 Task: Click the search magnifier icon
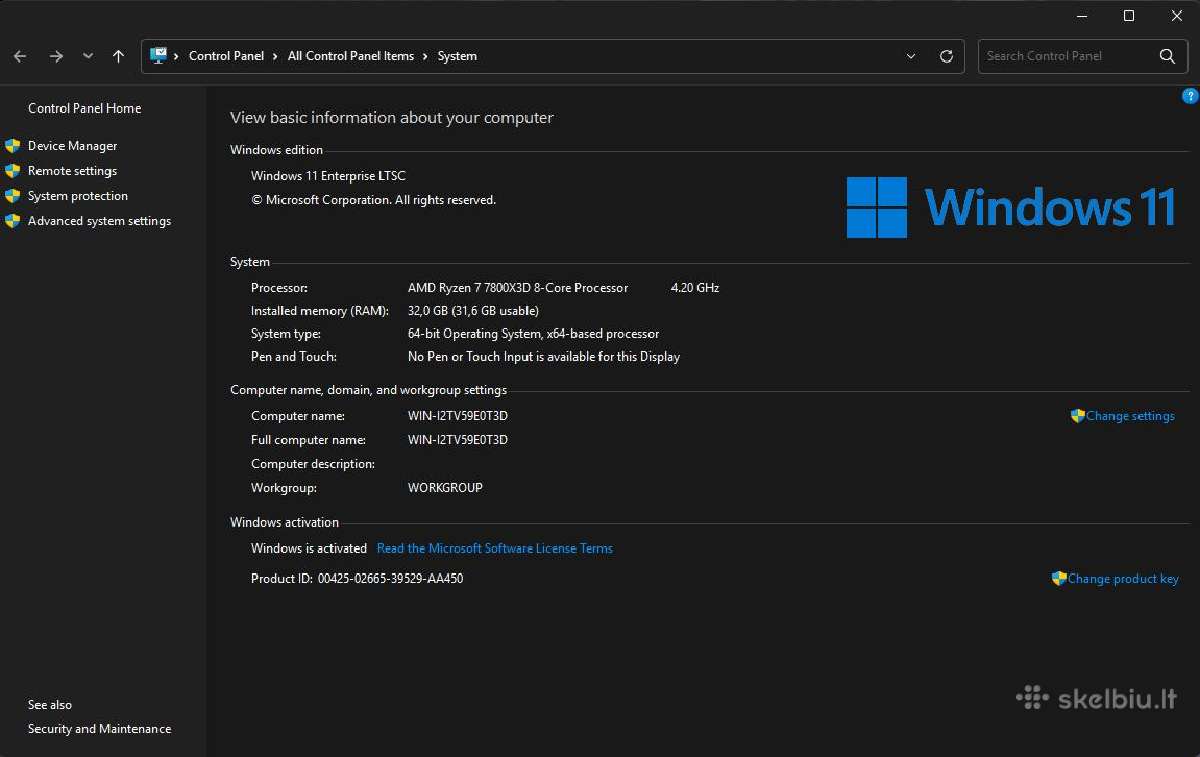point(1167,56)
